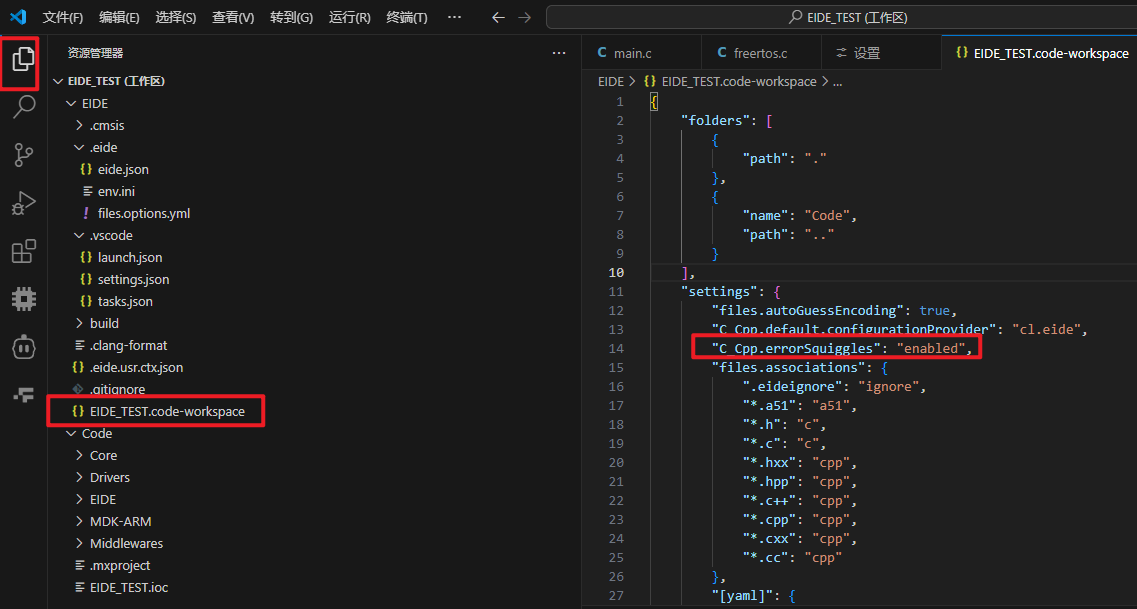The image size is (1137, 609).
Task: Open settings.json file
Action: [133, 279]
